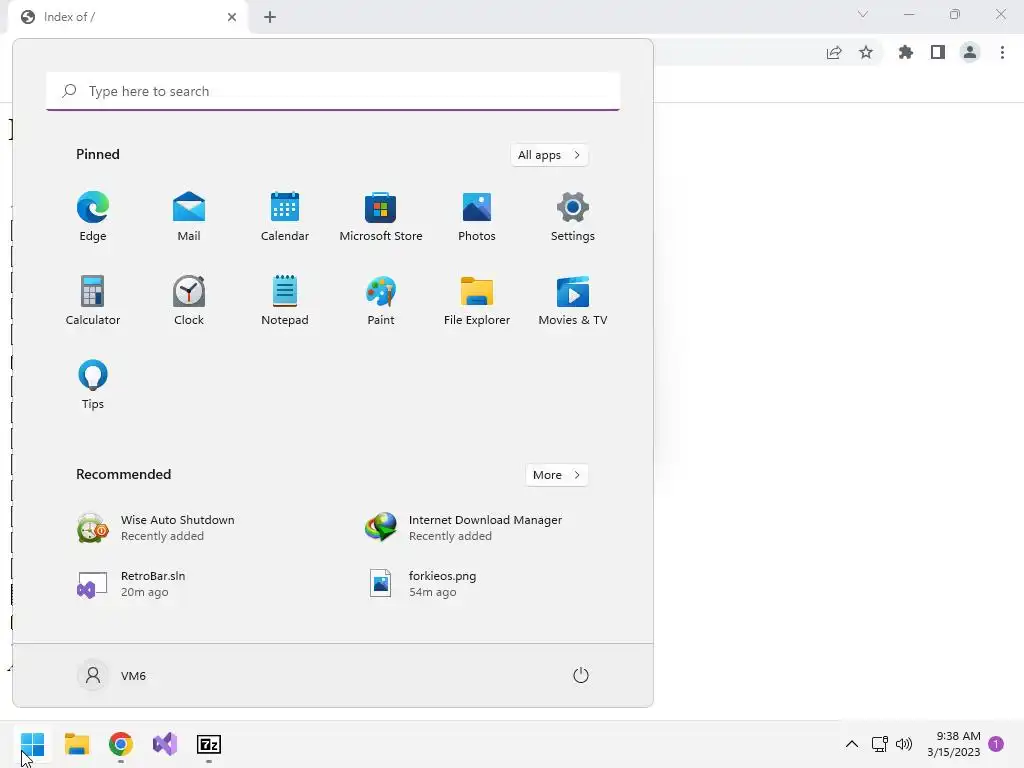This screenshot has height=768, width=1024.
Task: Click the share page icon in Chrome
Action: (x=834, y=53)
